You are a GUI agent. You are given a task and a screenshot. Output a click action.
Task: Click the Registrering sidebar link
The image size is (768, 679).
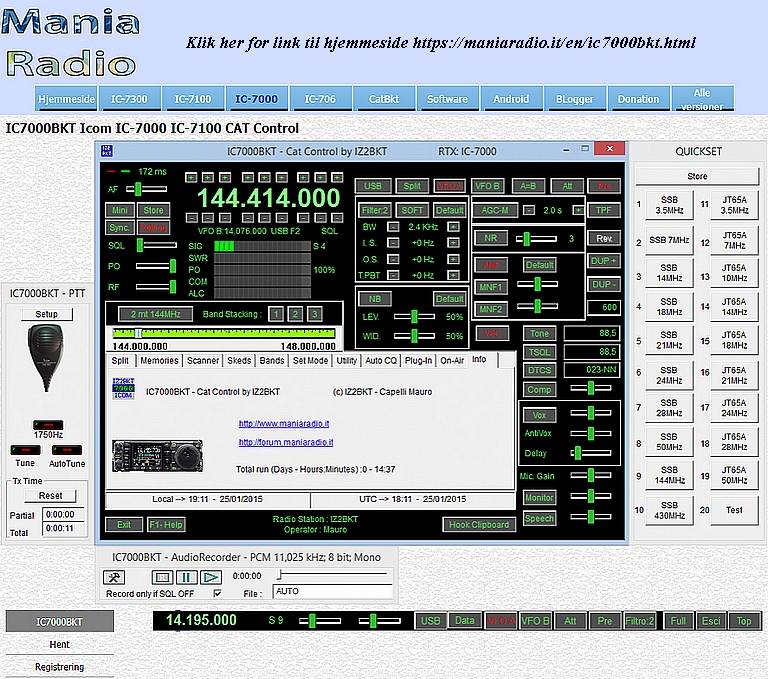[59, 667]
